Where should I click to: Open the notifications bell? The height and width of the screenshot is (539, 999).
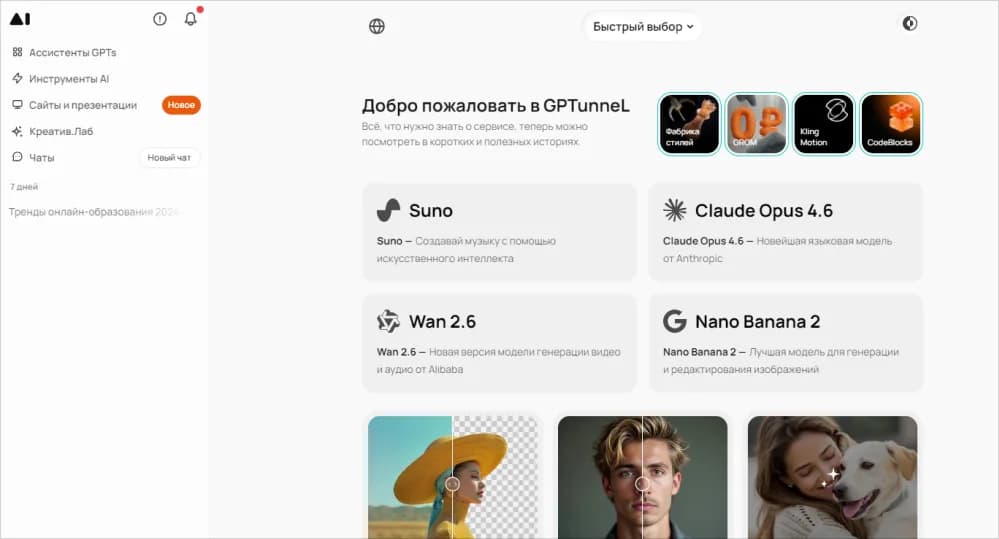190,19
